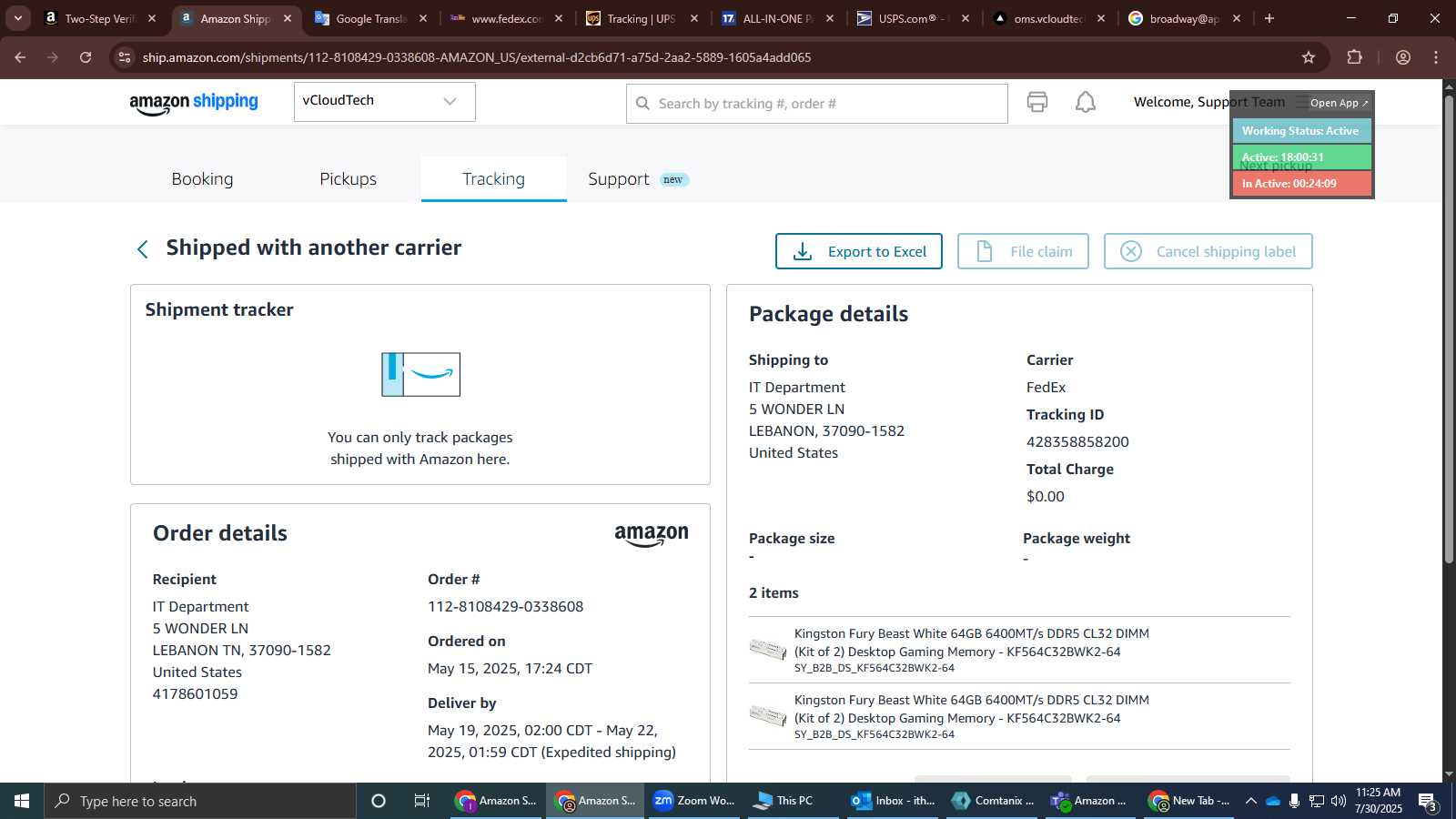Viewport: 1456px width, 819px height.
Task: Click the page vertical scrollbar
Action: pos(1448,328)
